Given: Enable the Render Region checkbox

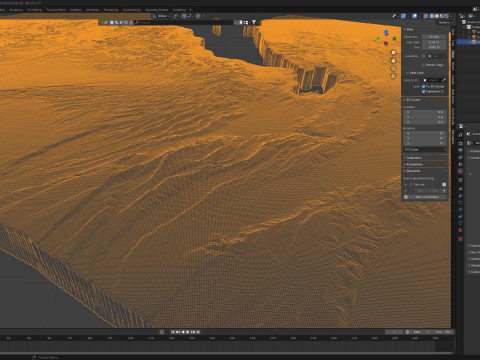Looking at the screenshot, I should coord(423,65).
